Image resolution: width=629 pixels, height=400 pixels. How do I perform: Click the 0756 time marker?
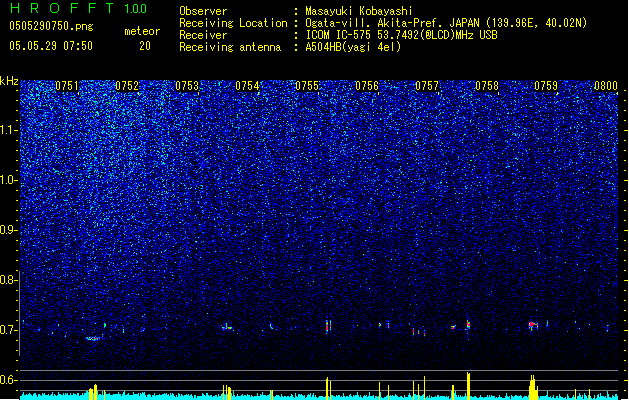(x=367, y=86)
